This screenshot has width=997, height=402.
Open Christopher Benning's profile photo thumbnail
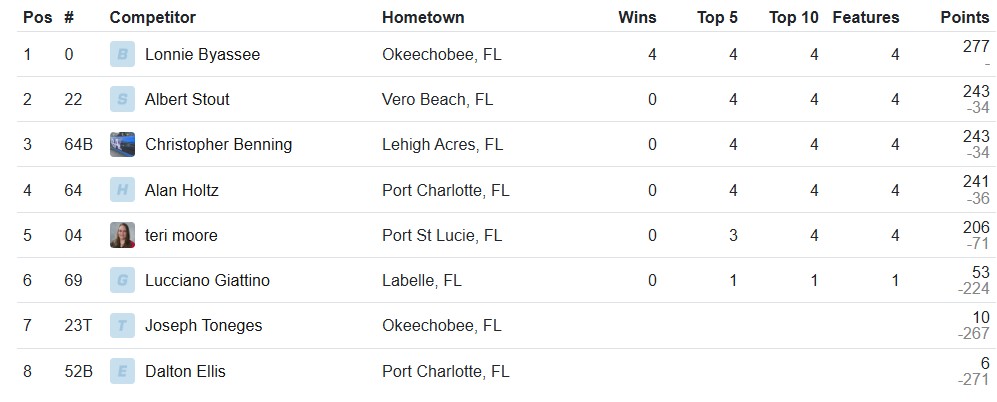[122, 144]
